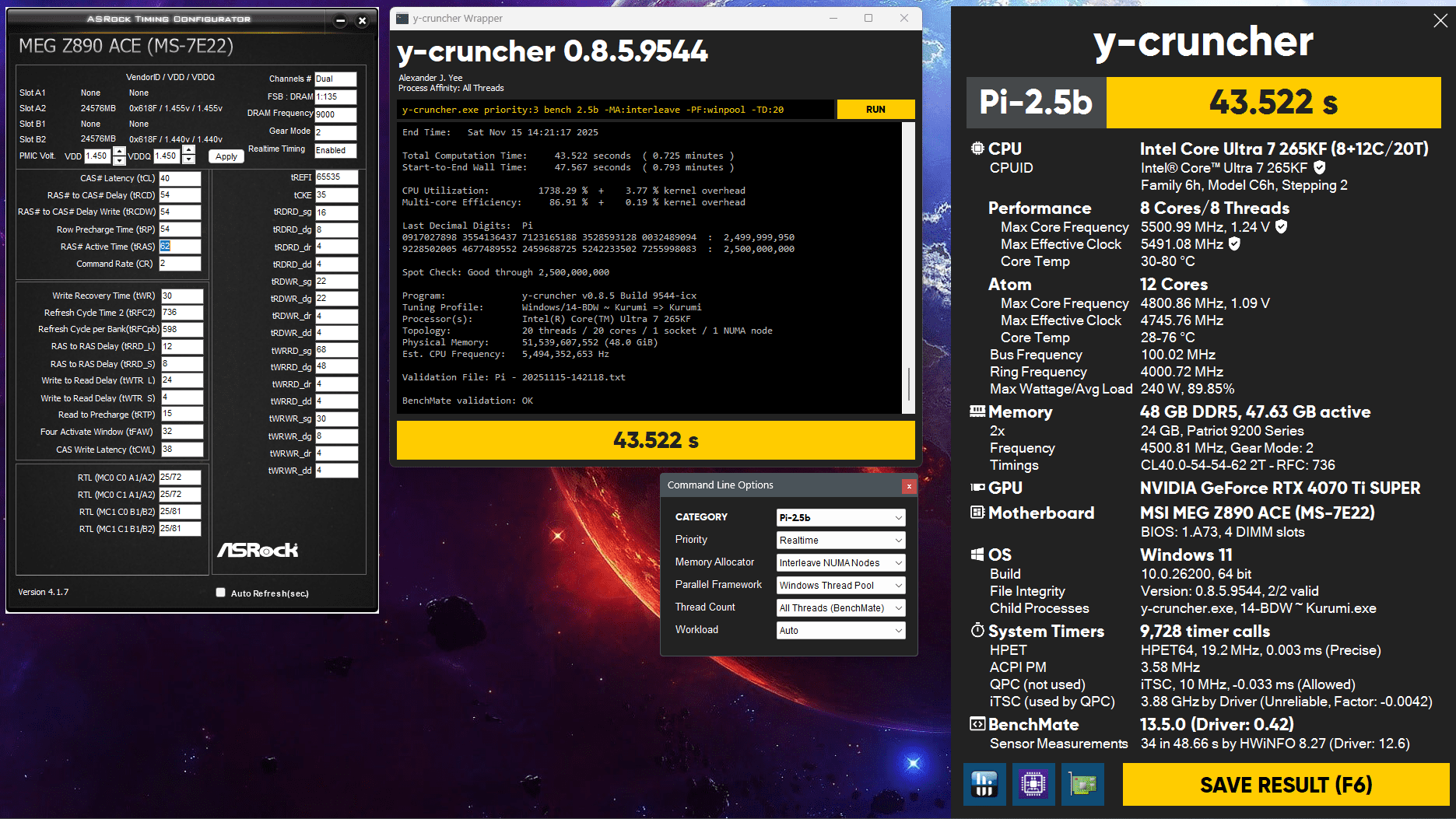
Task: Click the Windows logo OS section icon
Action: coord(977,555)
